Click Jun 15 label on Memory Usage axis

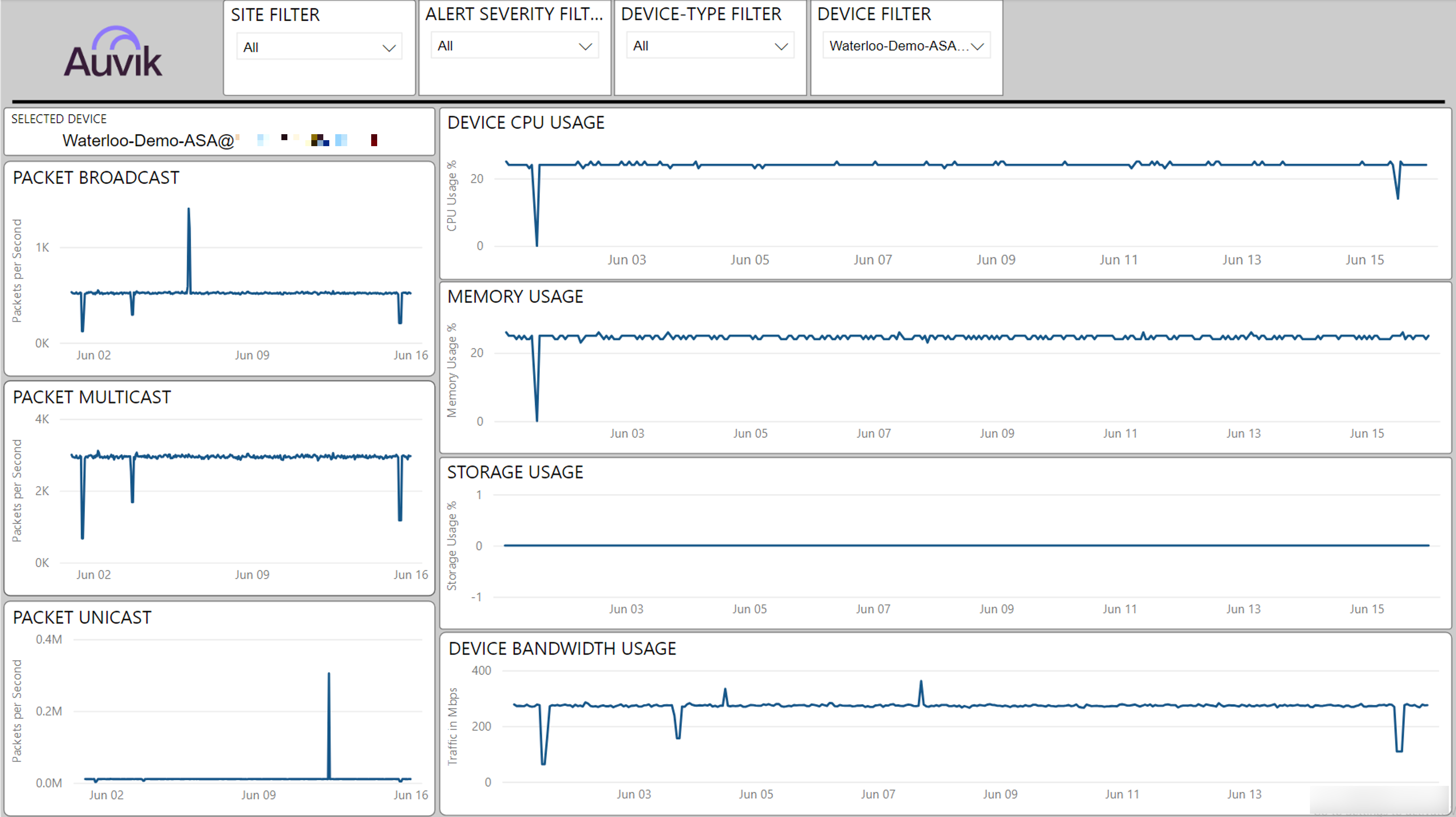[x=1367, y=434]
